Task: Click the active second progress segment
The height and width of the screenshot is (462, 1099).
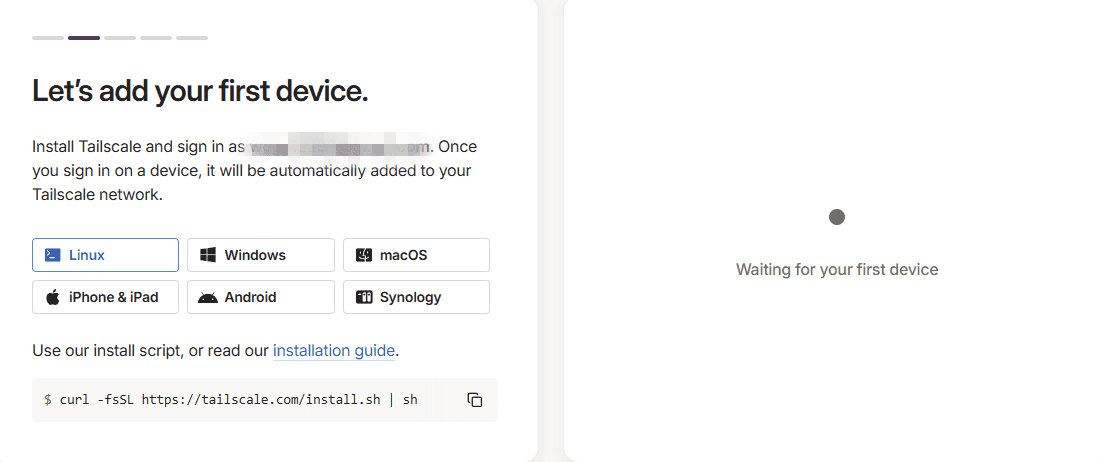Action: pos(84,38)
